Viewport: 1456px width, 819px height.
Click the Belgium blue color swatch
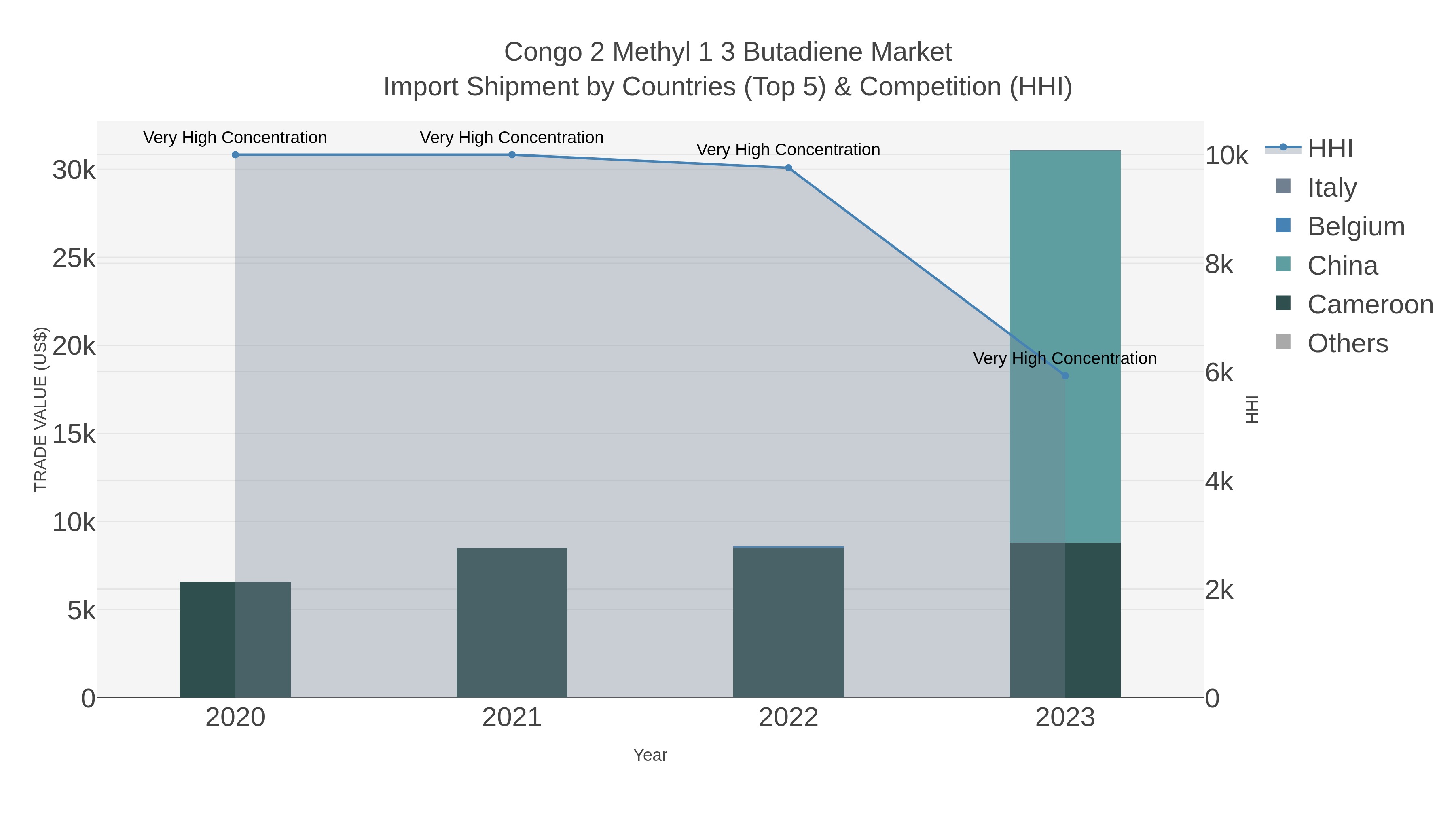pyautogui.click(x=1283, y=225)
